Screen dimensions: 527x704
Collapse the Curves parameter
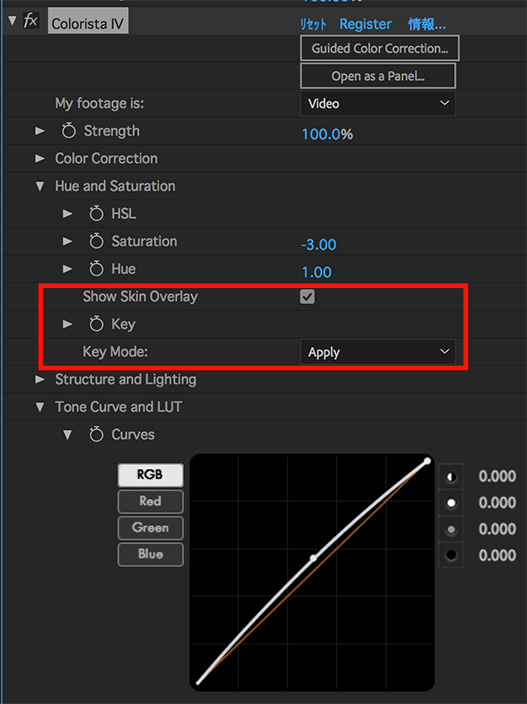pos(67,435)
